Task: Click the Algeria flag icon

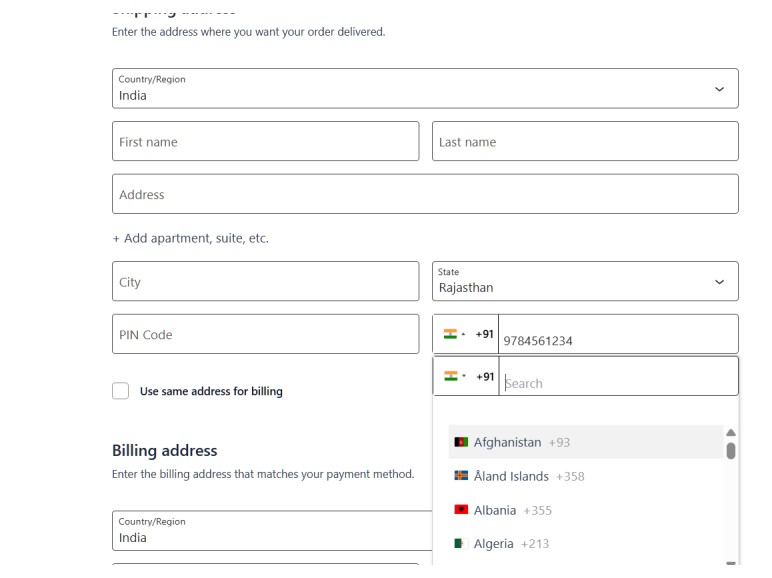Action: (x=461, y=545)
